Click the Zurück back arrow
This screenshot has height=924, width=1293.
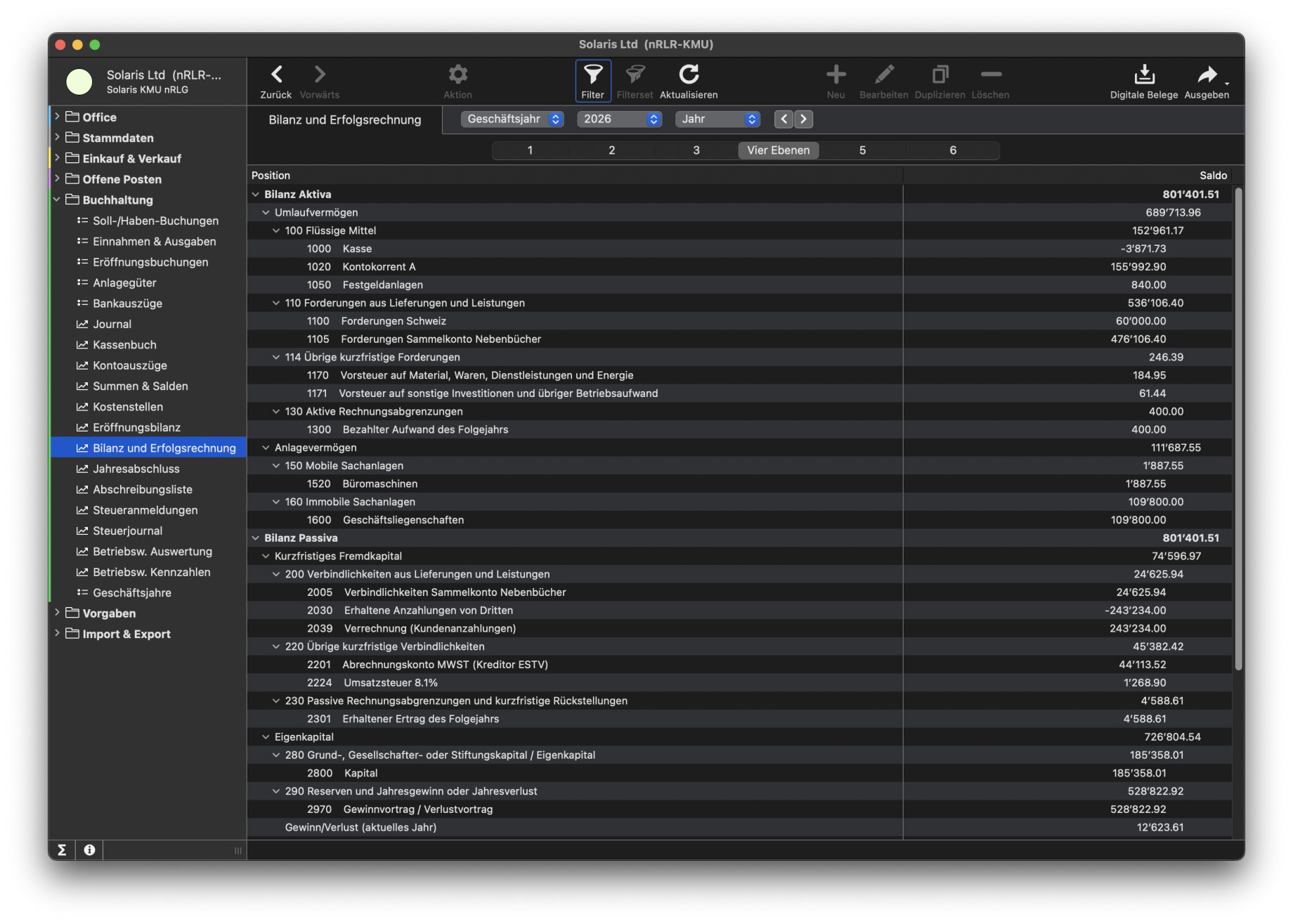(276, 74)
